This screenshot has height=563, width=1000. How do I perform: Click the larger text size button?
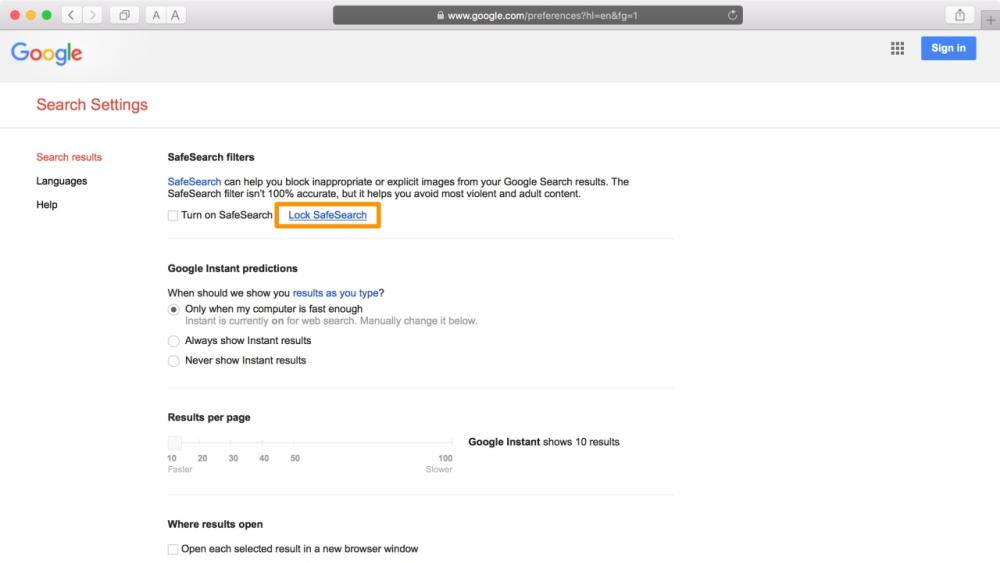175,15
